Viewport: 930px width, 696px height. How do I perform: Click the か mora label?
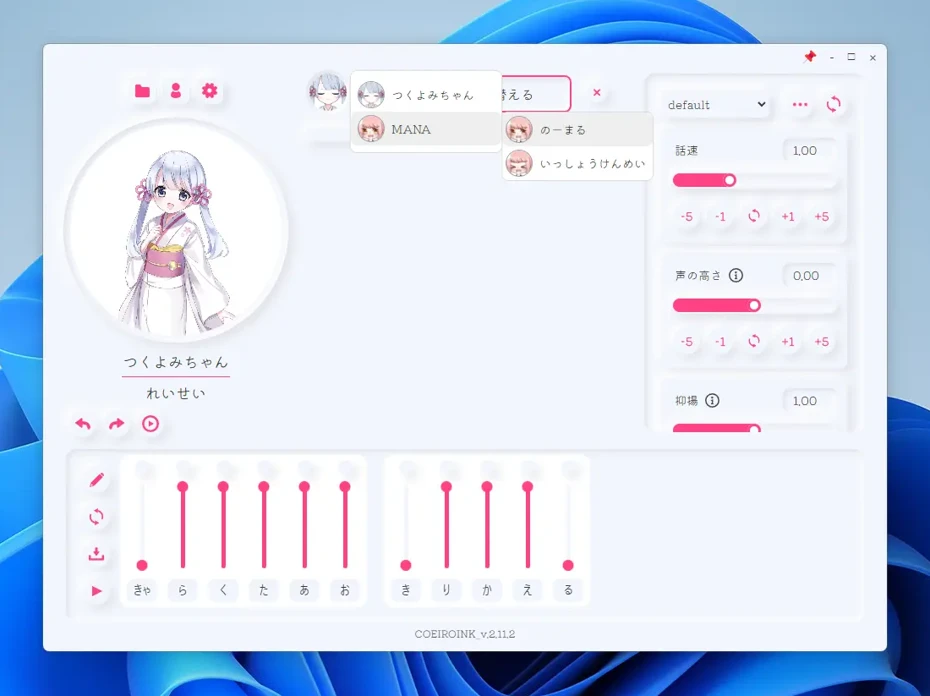click(487, 590)
